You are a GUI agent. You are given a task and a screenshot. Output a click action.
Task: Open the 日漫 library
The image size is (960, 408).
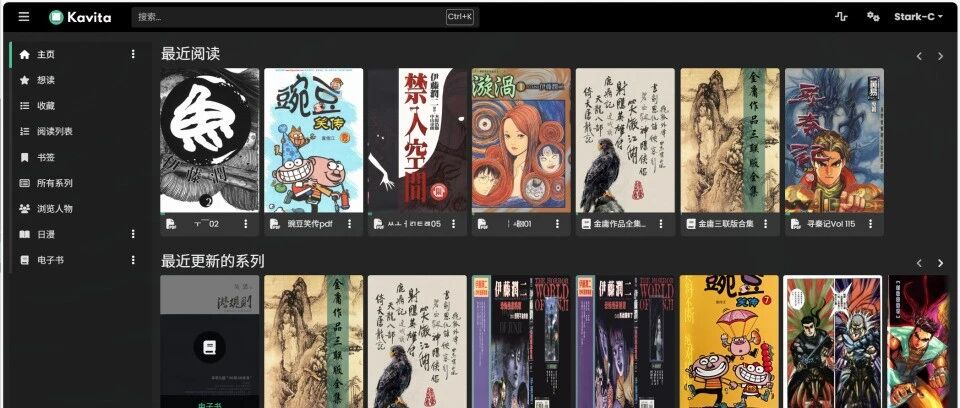(46, 235)
